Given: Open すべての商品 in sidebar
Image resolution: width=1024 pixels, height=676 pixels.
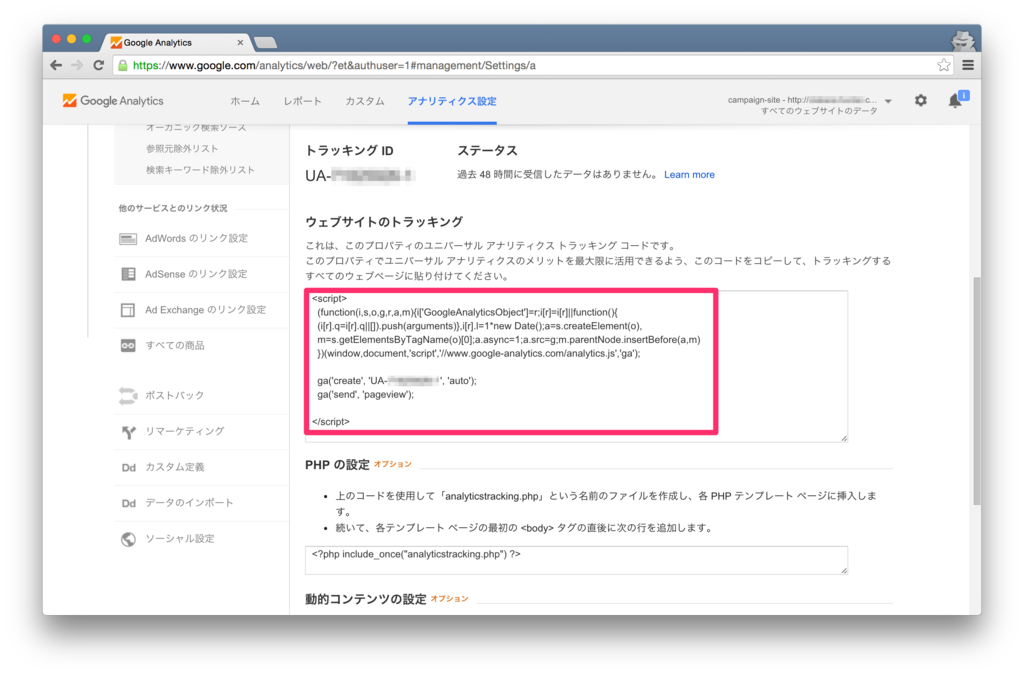Looking at the screenshot, I should [x=174, y=346].
